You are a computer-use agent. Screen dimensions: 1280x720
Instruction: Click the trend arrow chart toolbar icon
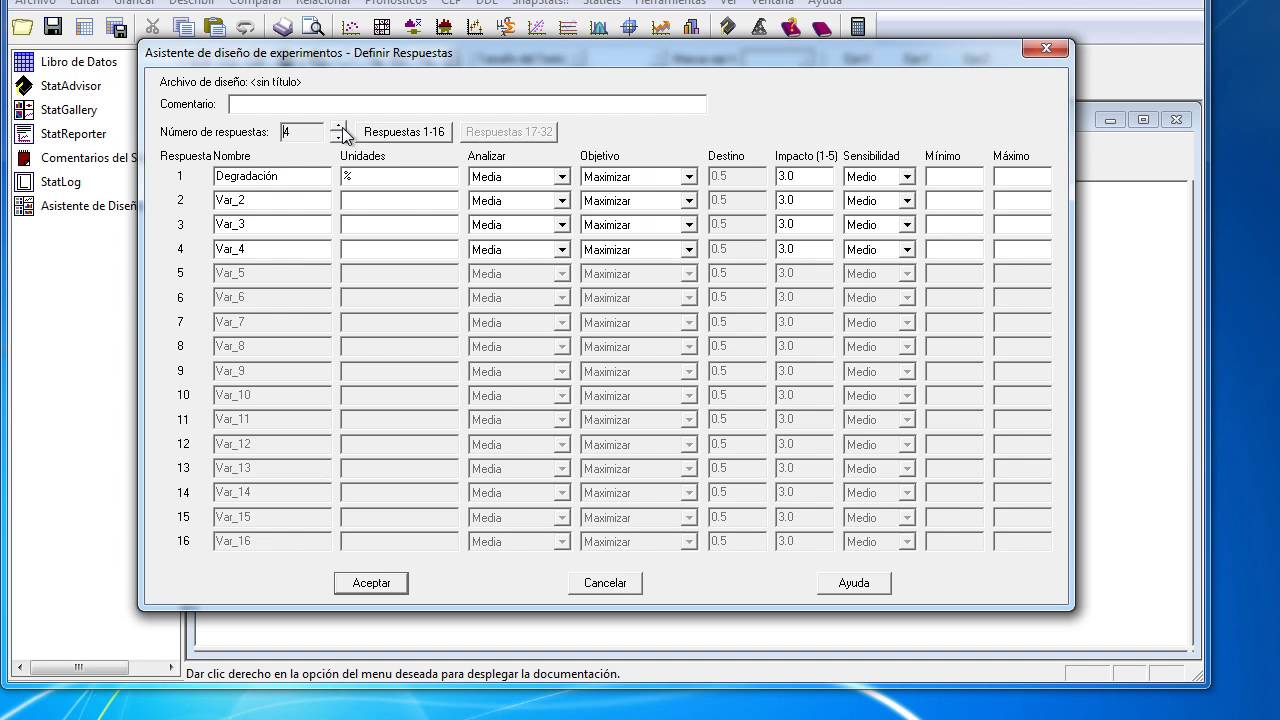(660, 27)
